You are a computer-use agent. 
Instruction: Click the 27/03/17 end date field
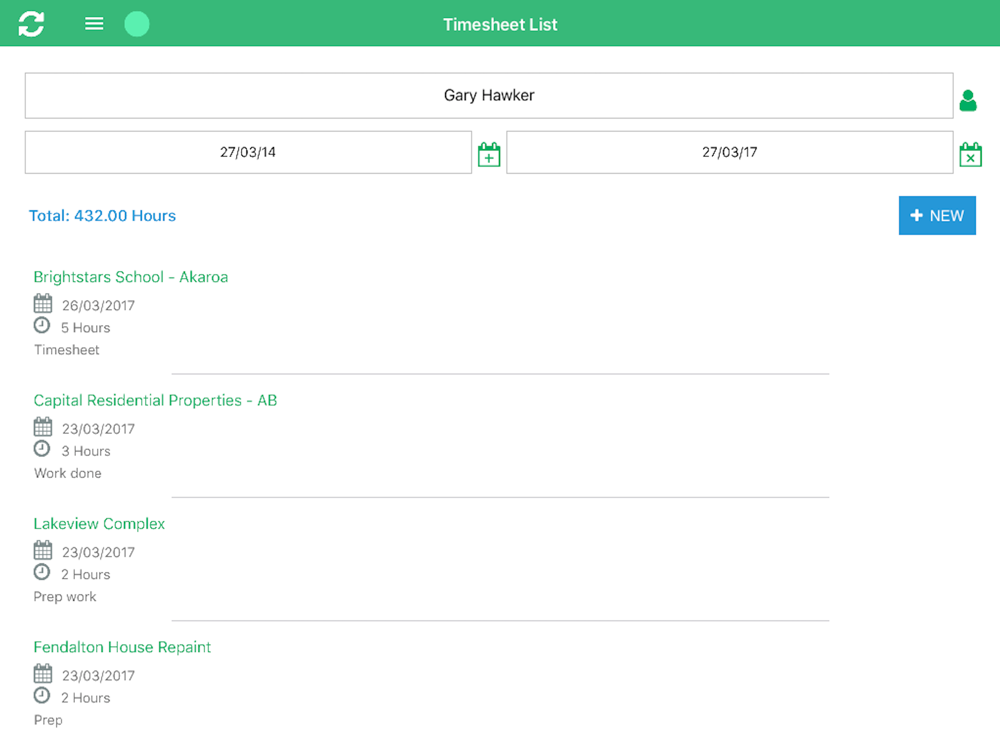(730, 152)
